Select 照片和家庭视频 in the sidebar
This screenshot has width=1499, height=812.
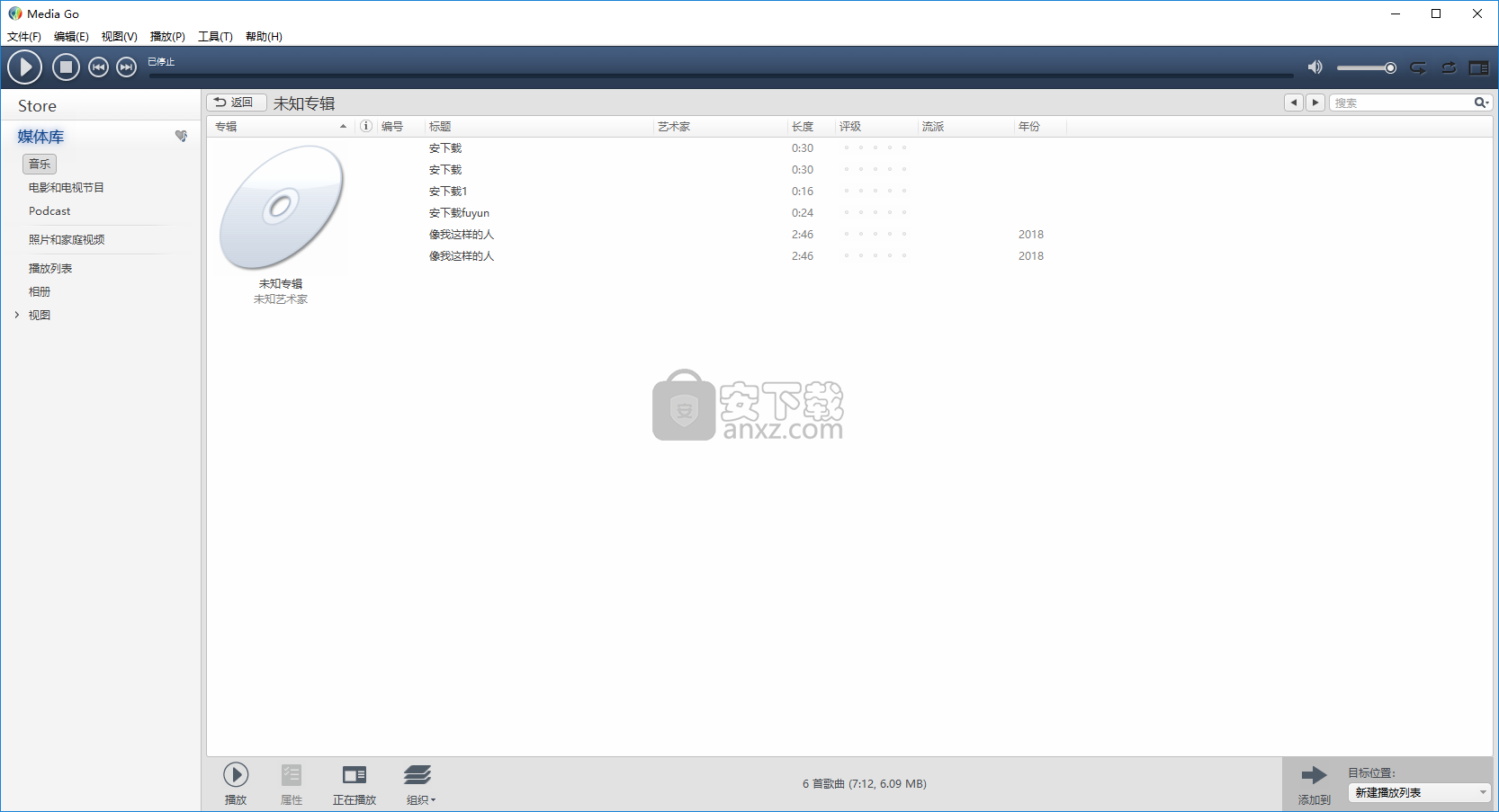tap(67, 240)
